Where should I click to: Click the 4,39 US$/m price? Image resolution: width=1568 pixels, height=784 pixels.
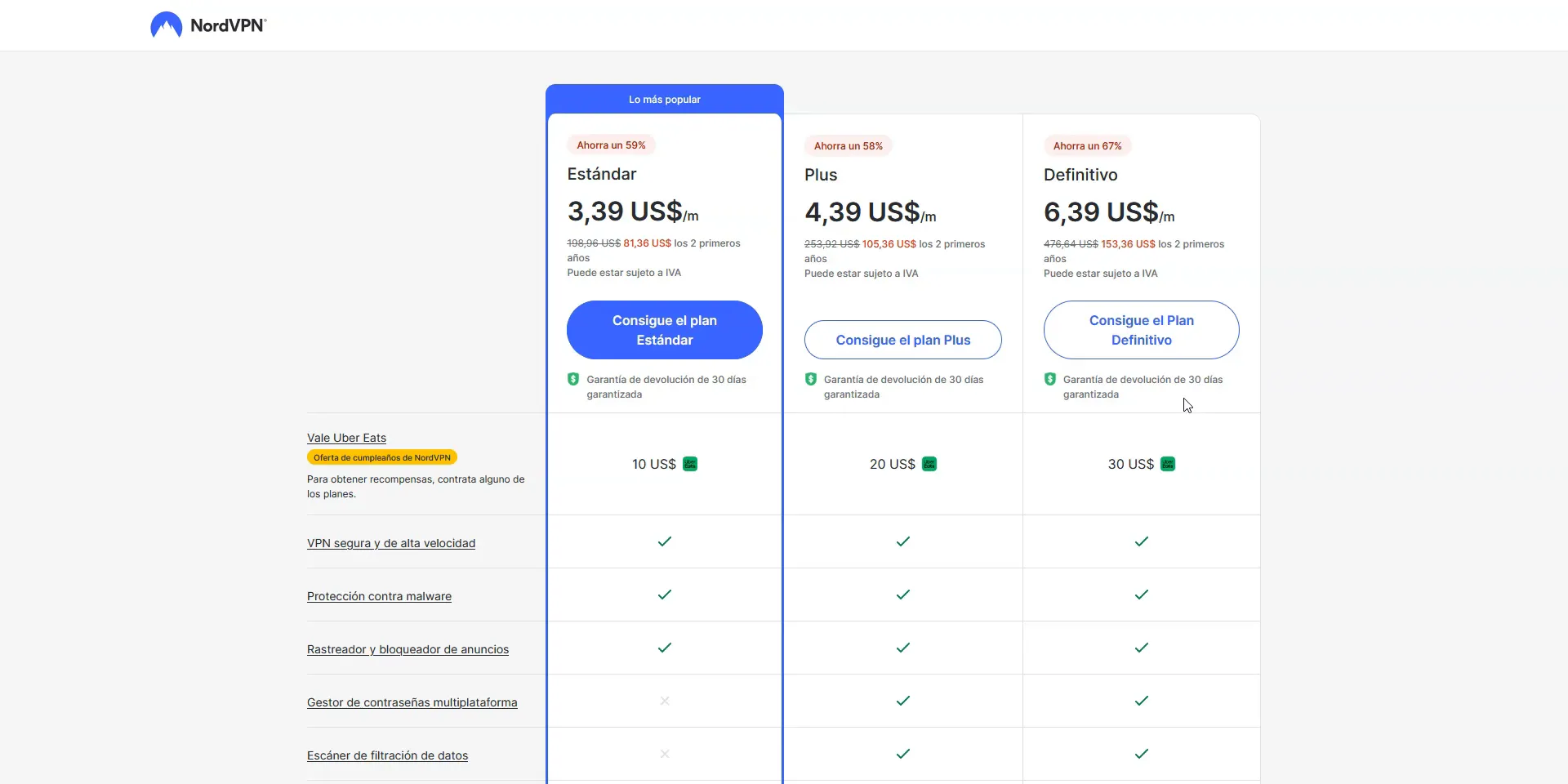tap(871, 212)
